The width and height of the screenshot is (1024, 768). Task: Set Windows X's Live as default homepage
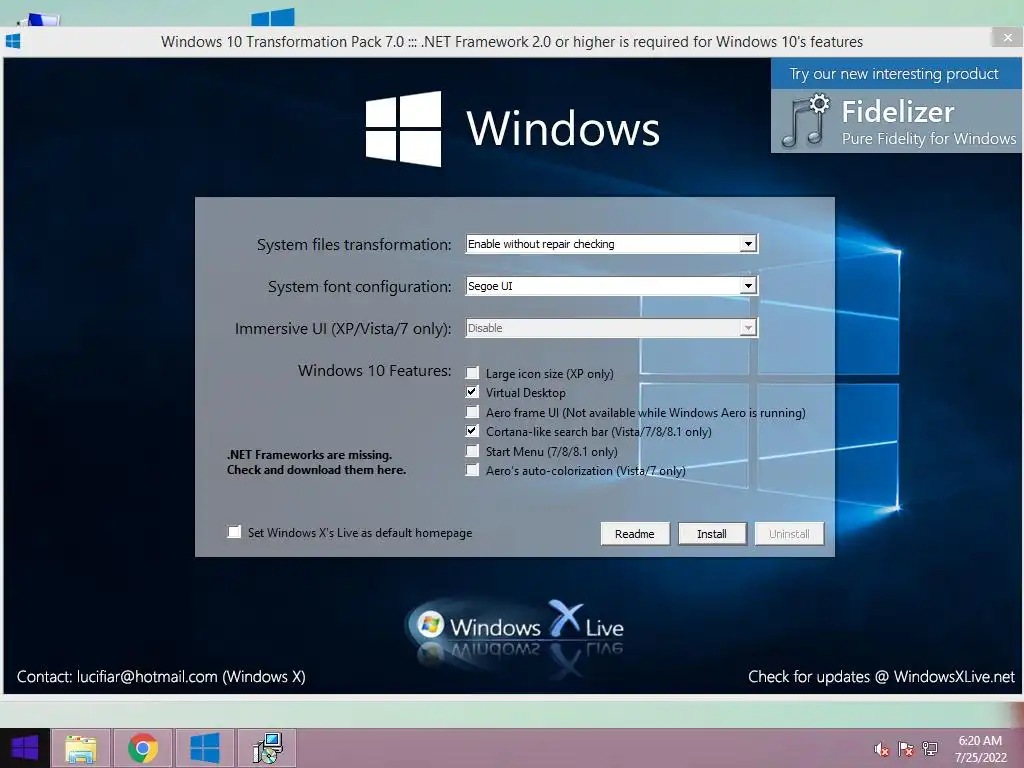tap(234, 532)
